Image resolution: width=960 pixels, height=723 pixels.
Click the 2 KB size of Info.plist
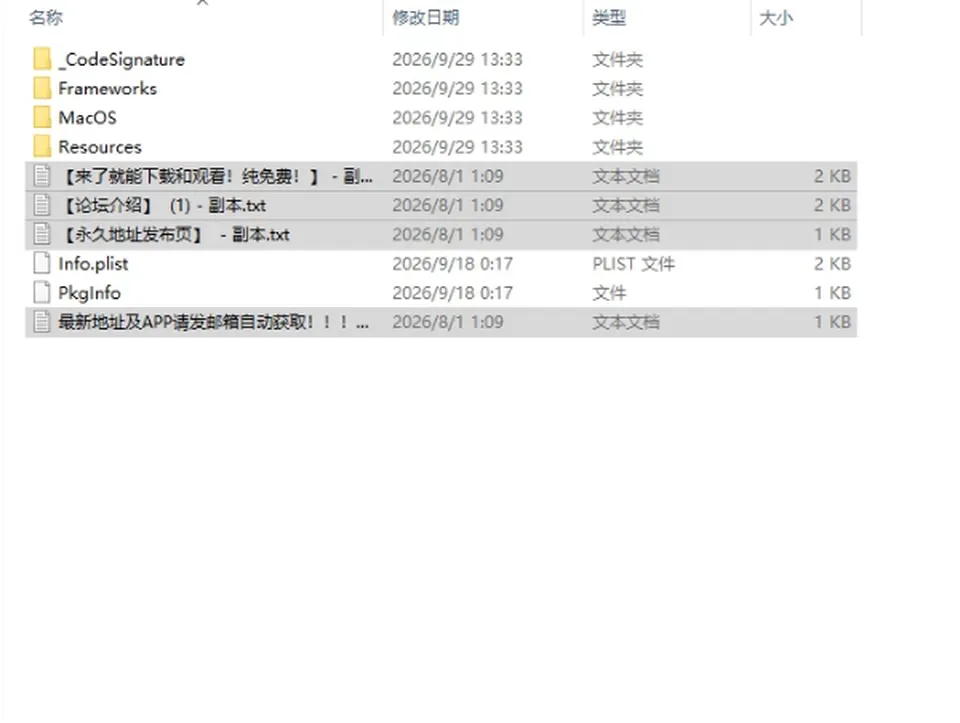(x=832, y=264)
